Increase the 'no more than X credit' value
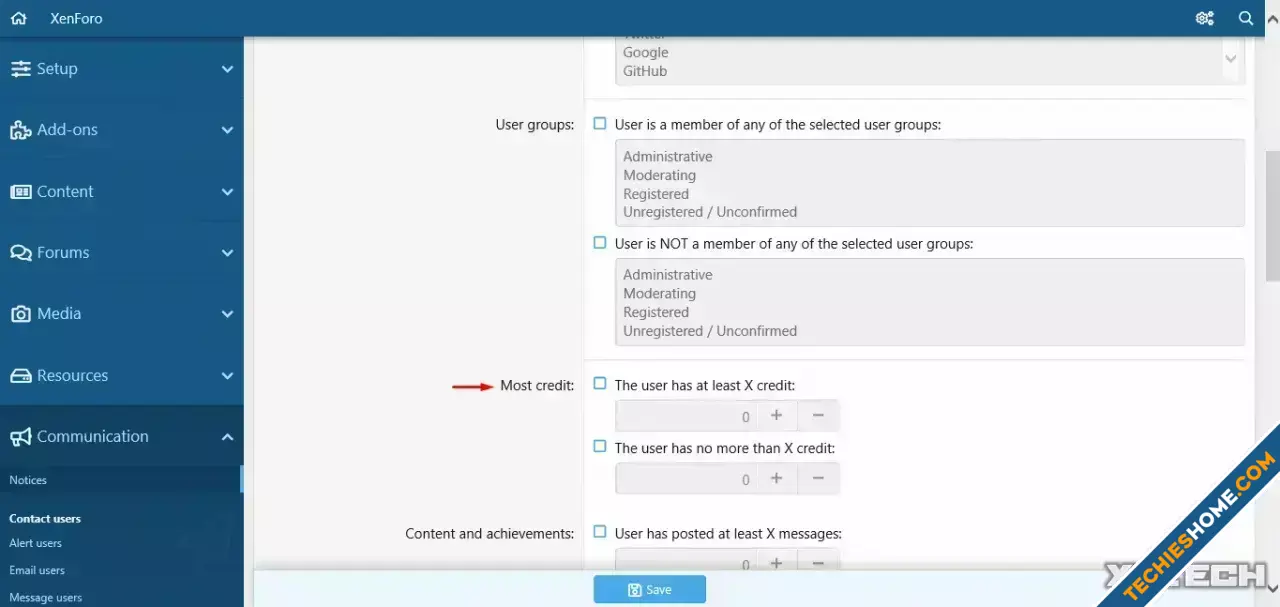The image size is (1280, 607). [x=776, y=479]
